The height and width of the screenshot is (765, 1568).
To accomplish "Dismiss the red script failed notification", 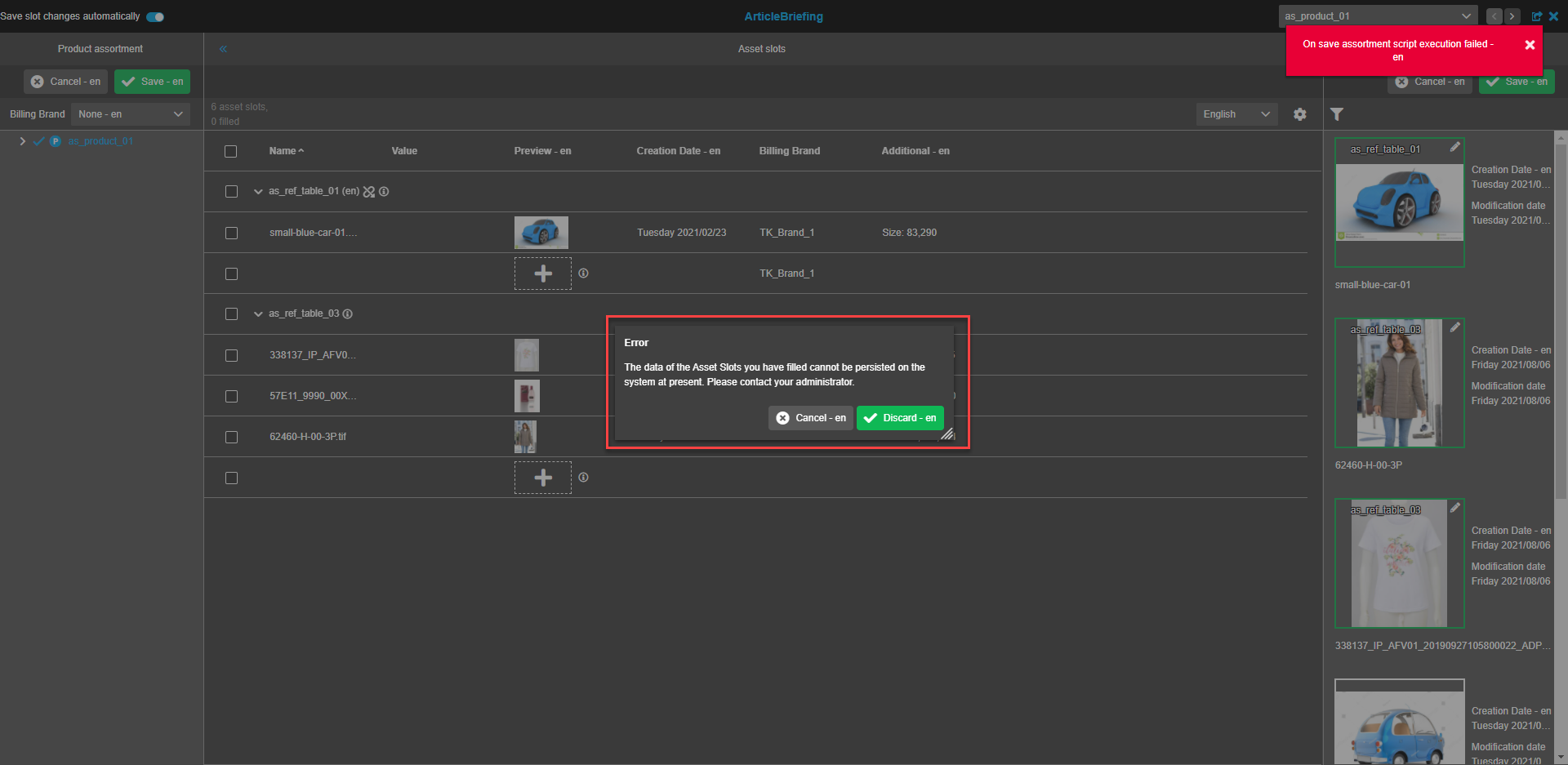I will (1530, 45).
